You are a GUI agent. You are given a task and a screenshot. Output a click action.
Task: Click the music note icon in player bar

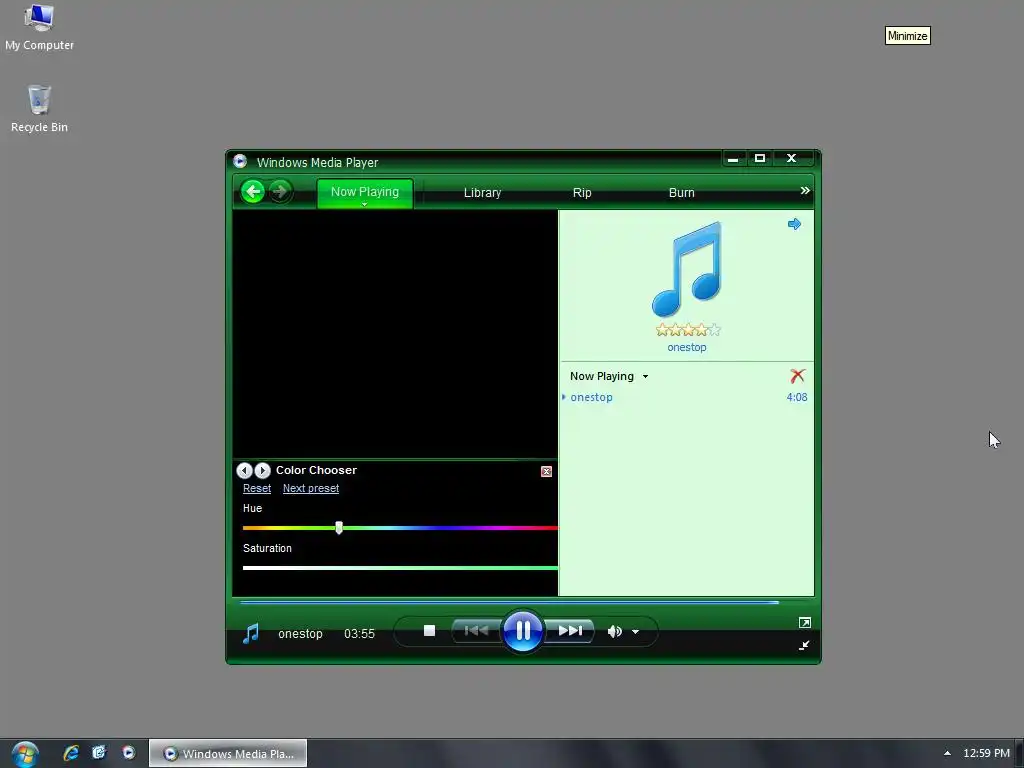[251, 633]
